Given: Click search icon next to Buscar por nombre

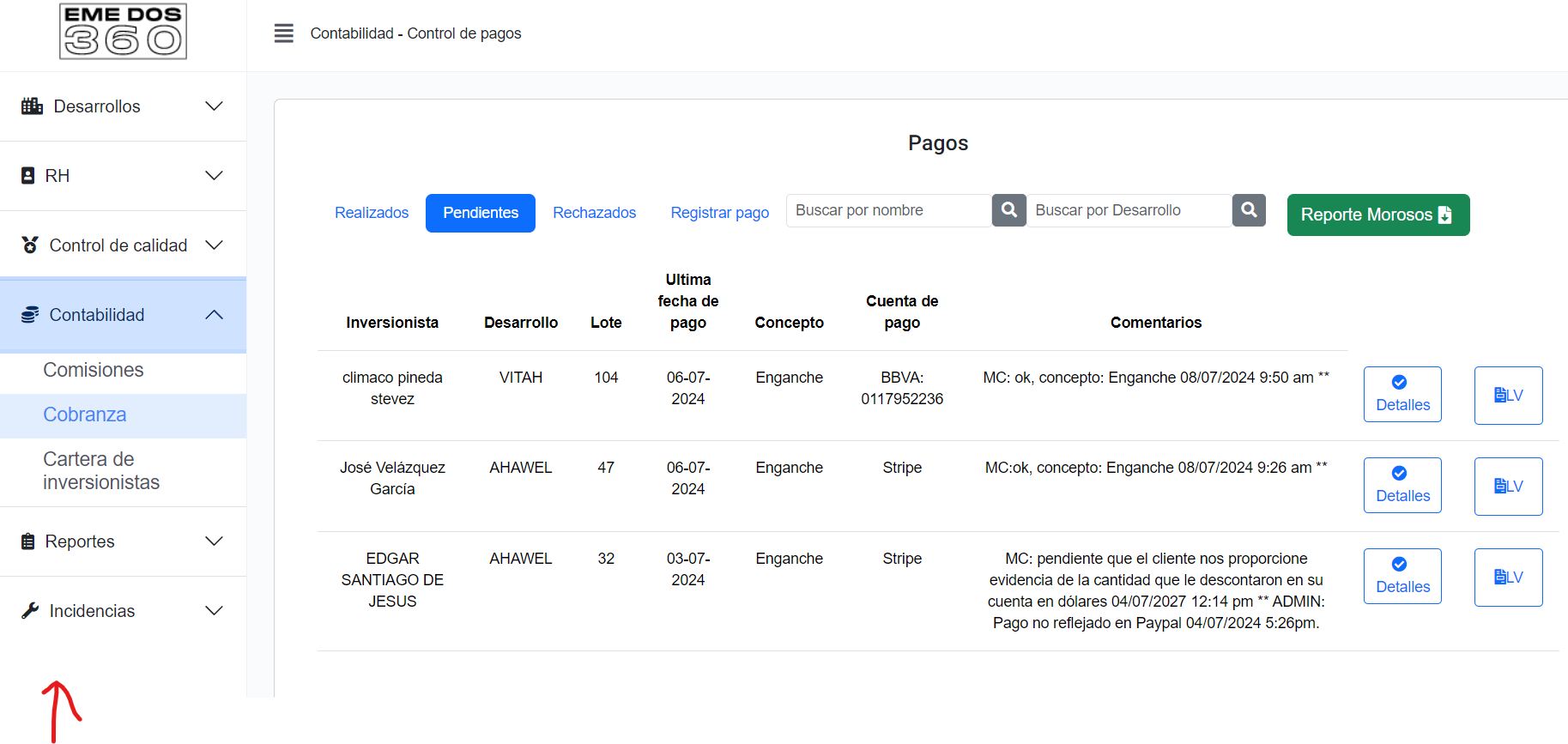Looking at the screenshot, I should (x=1009, y=210).
